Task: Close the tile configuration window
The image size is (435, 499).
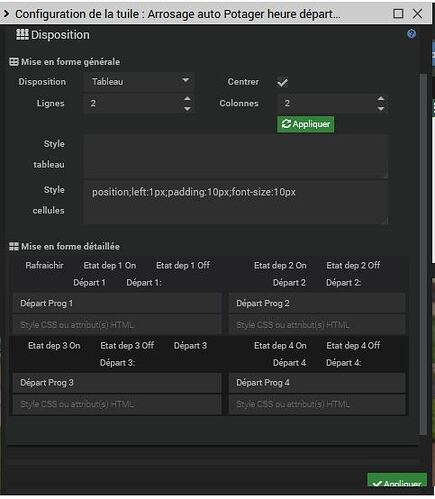Action: click(417, 14)
